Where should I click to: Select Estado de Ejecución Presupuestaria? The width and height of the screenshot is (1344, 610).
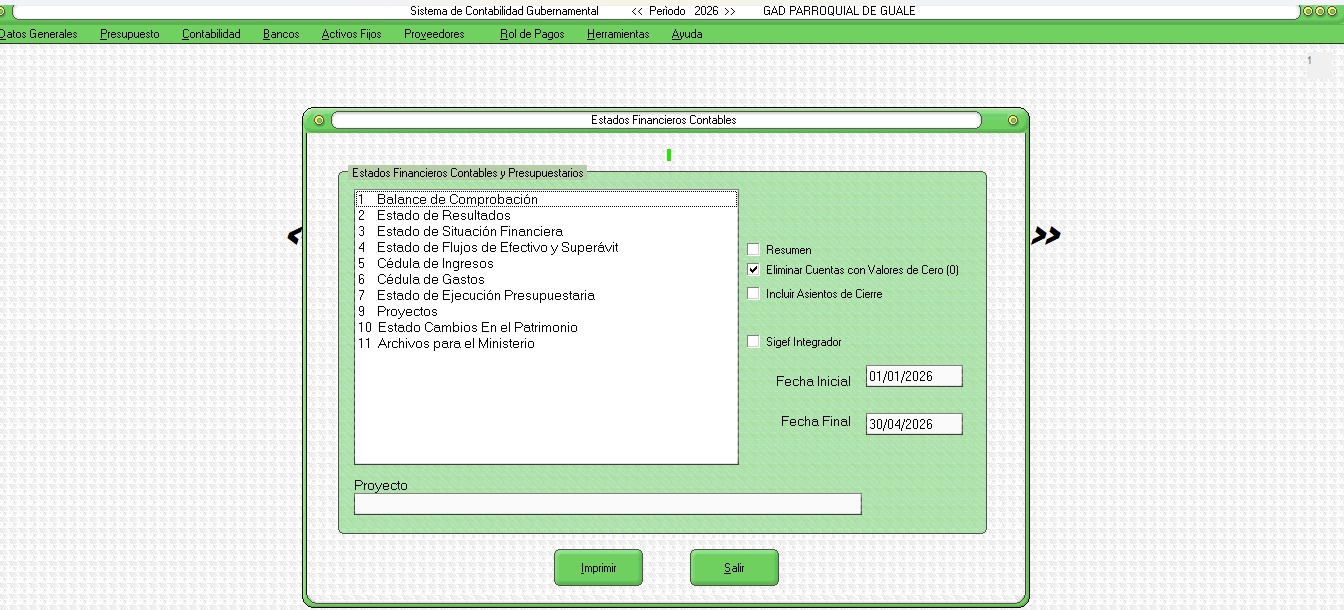point(485,296)
